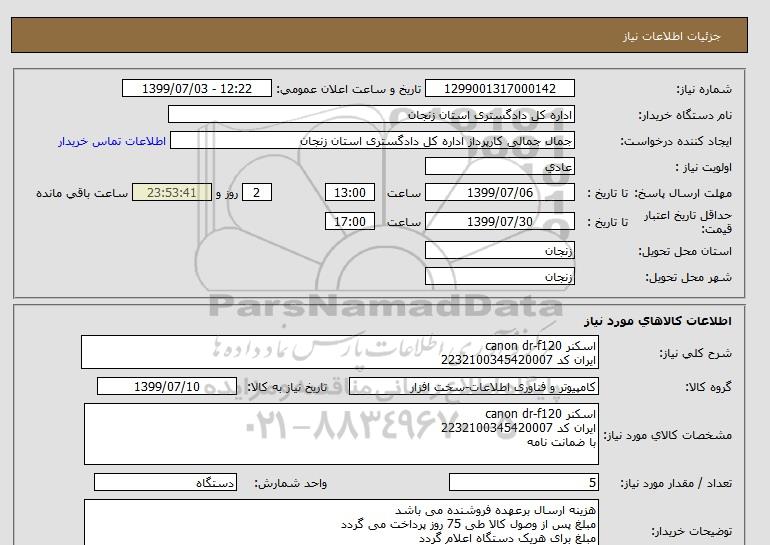Click the response deadline date 1399/07/06
The image size is (770, 545).
coord(499,192)
